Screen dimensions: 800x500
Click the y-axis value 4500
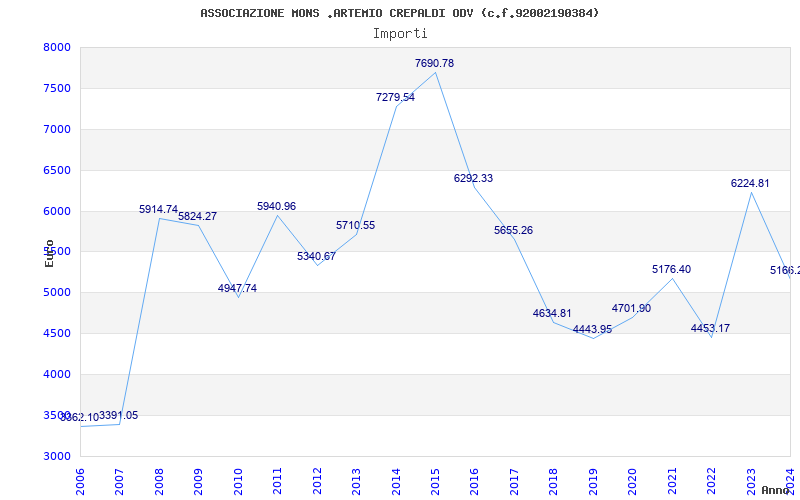click(57, 333)
